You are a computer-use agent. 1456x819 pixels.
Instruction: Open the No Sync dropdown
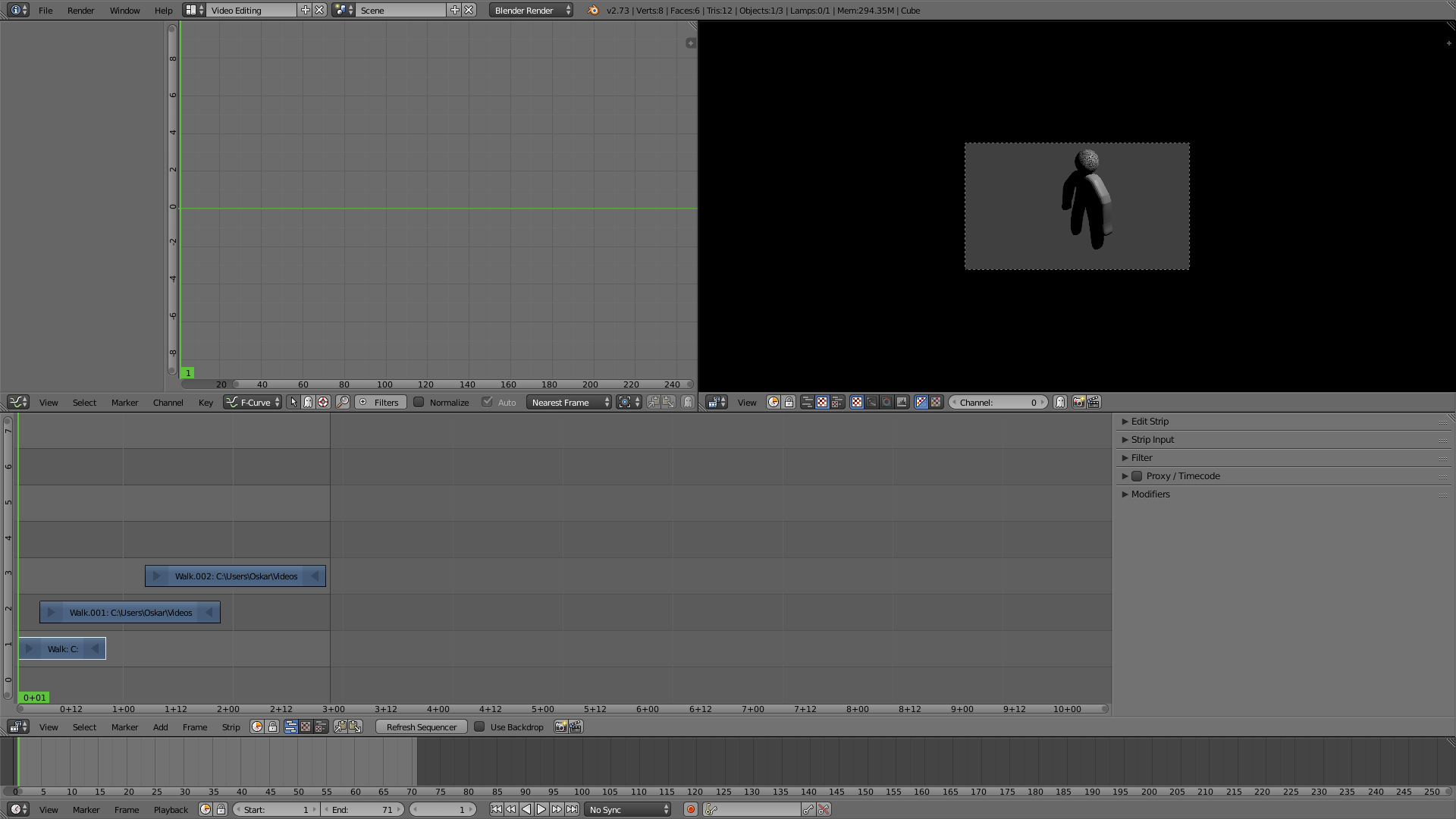click(x=628, y=810)
